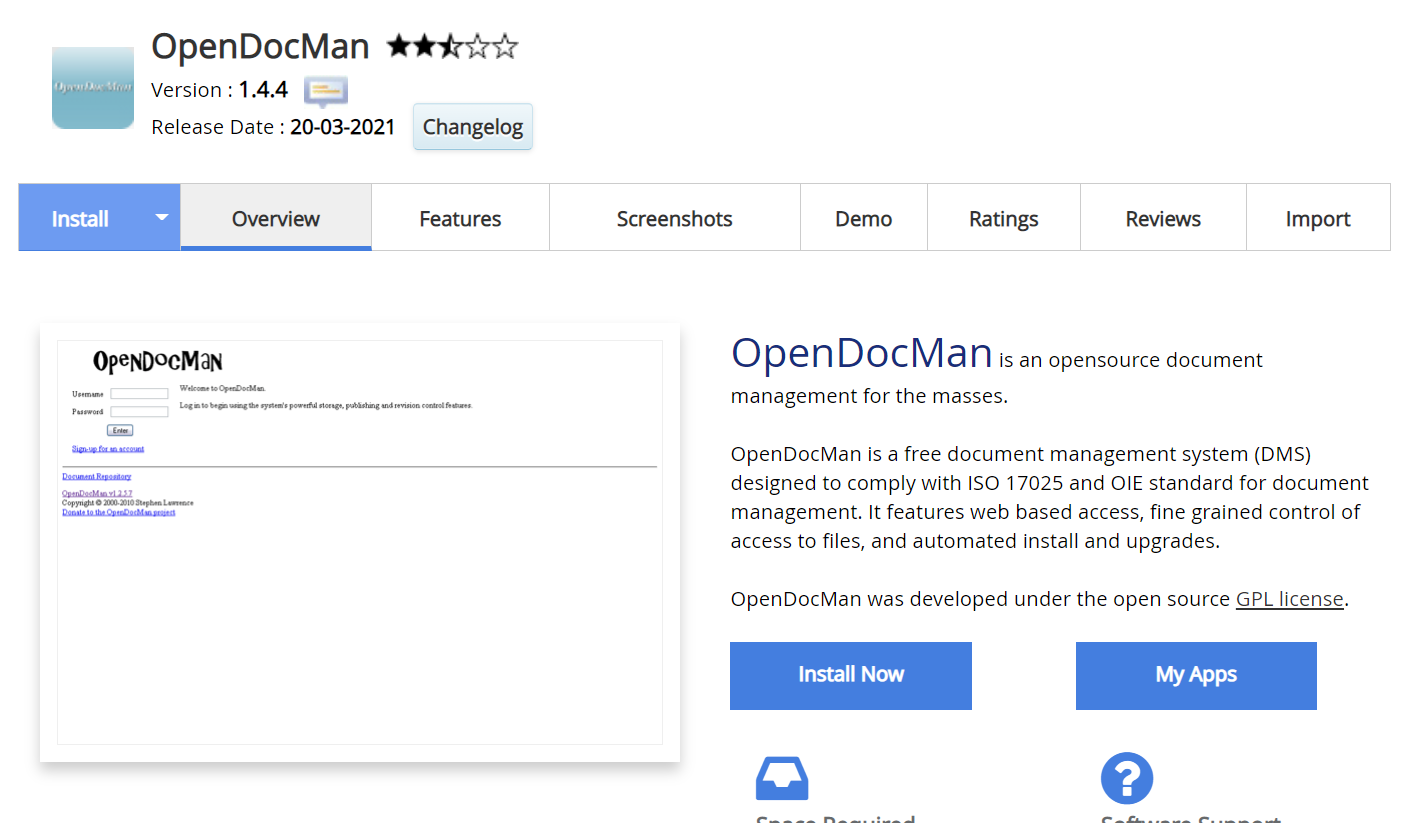Expand the Install dropdown arrow
Screen dimensions: 1417x823
pos(162,217)
